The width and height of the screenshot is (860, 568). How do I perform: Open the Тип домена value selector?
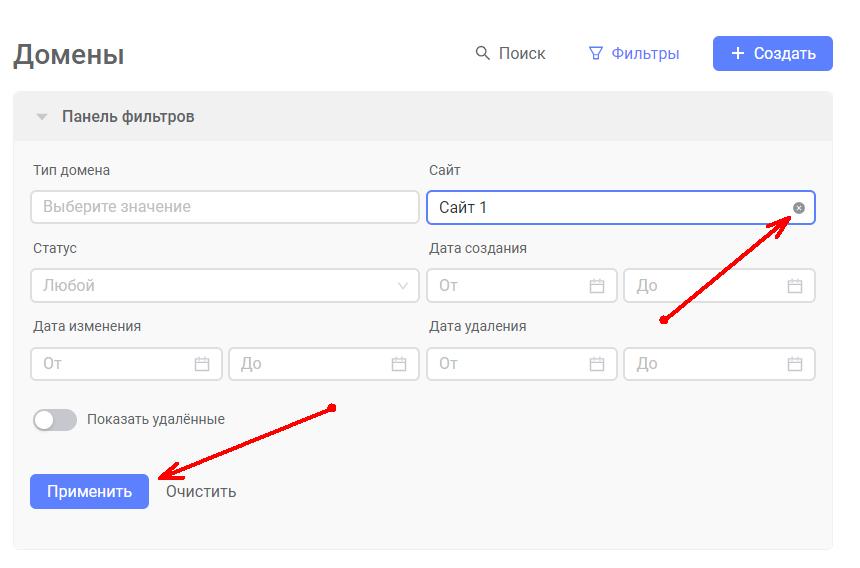pyautogui.click(x=225, y=207)
